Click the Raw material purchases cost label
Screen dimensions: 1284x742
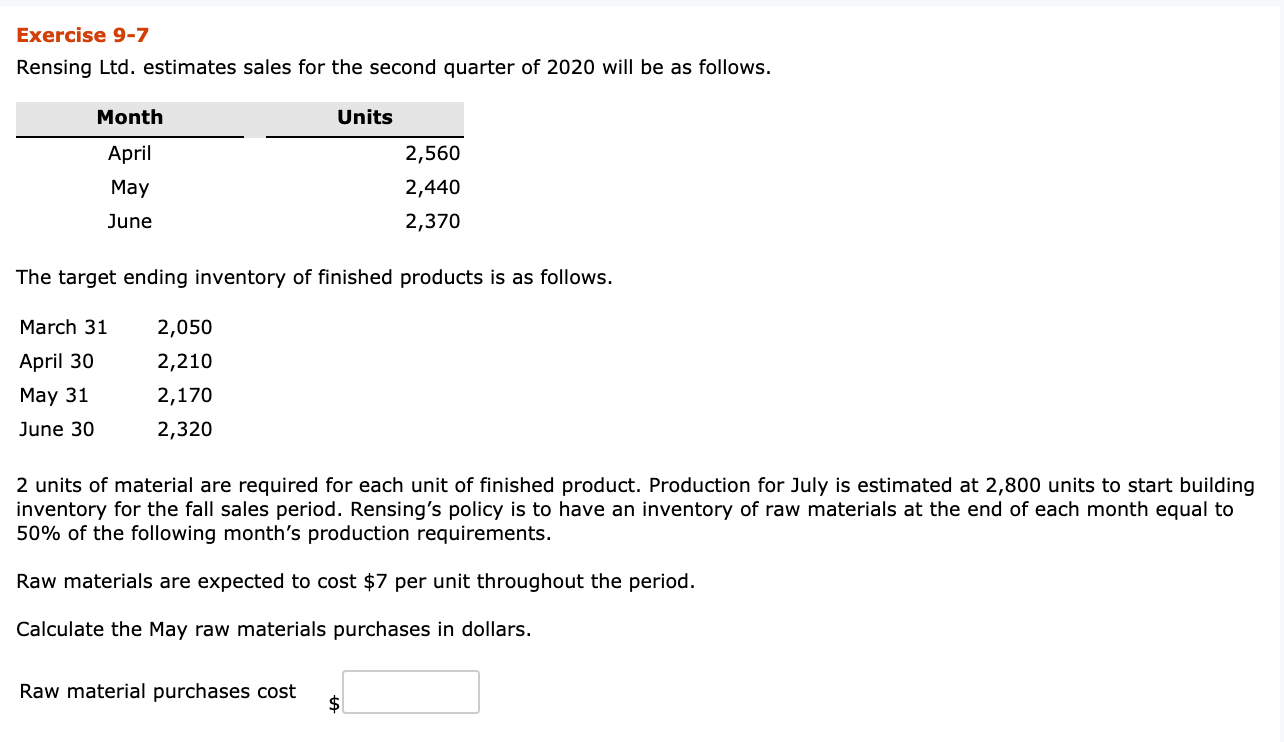click(155, 691)
